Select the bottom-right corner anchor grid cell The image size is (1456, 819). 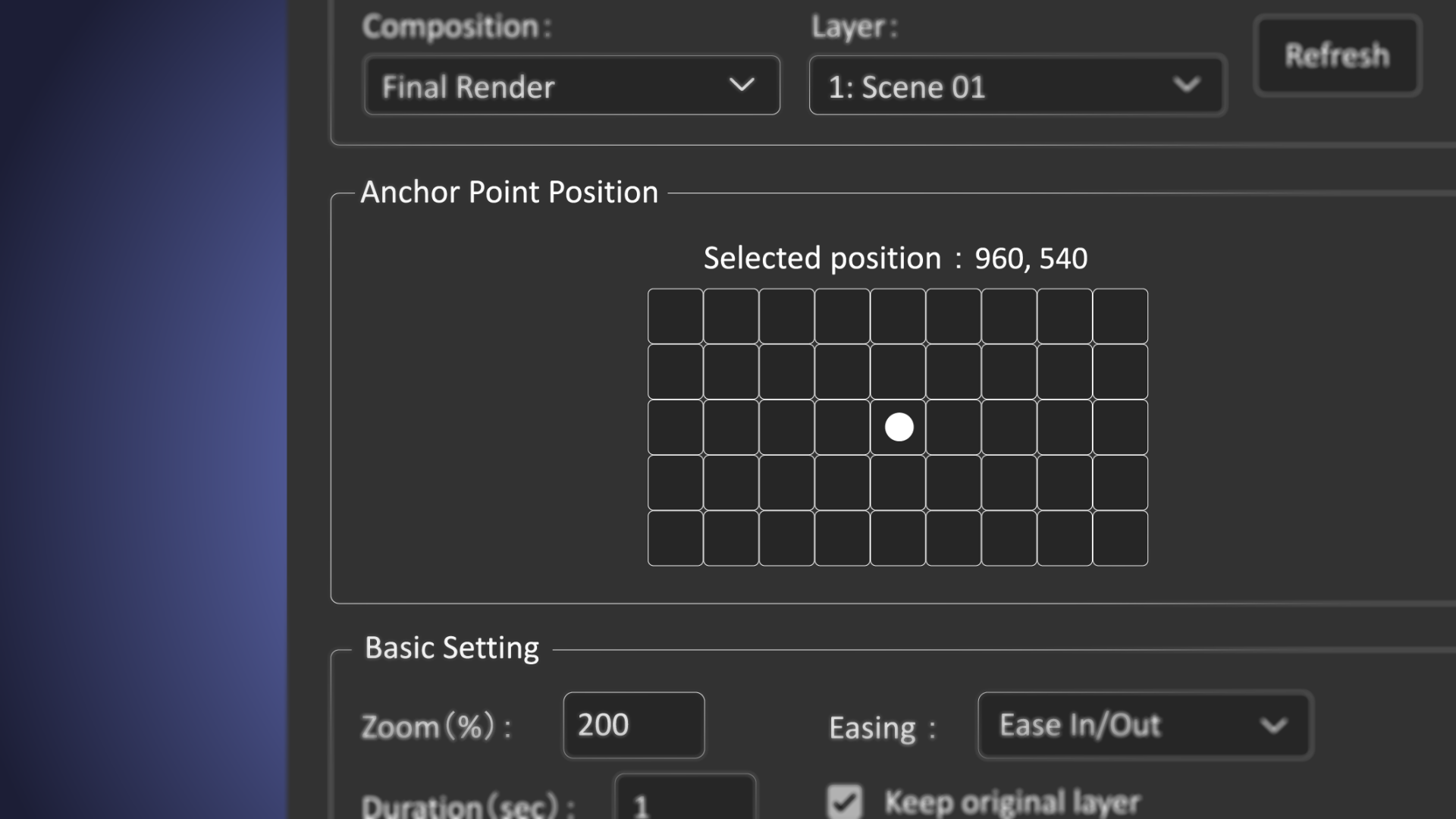pos(1120,538)
